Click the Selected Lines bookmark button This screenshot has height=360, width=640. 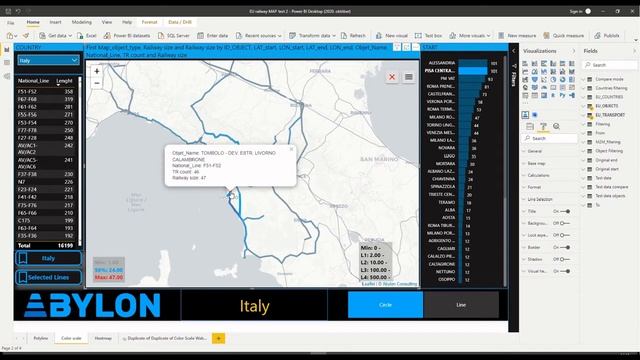click(48, 277)
